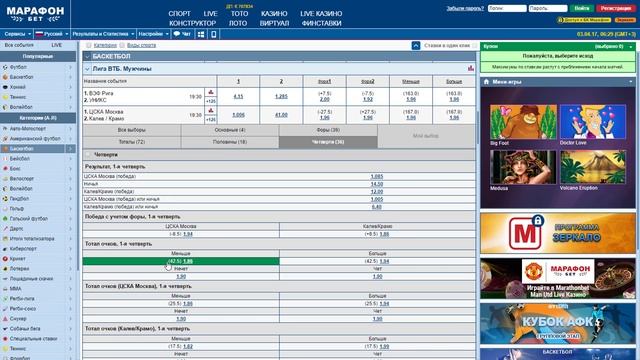
Task: Click the Логин input field
Action: click(507, 8)
